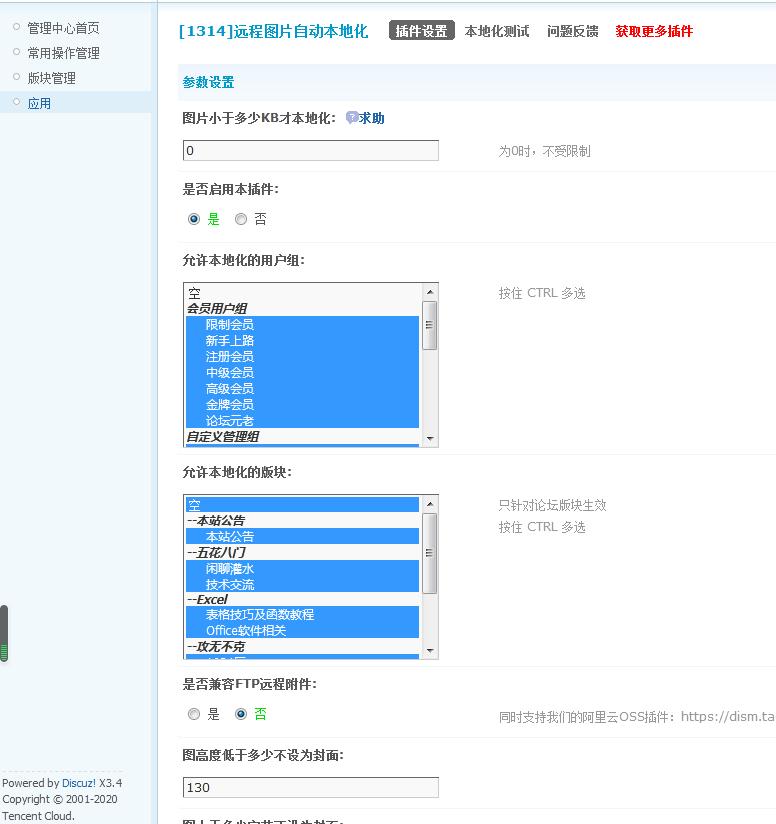The width and height of the screenshot is (776, 824).
Task: Click the dark scroll handle at left edge
Action: [4, 634]
